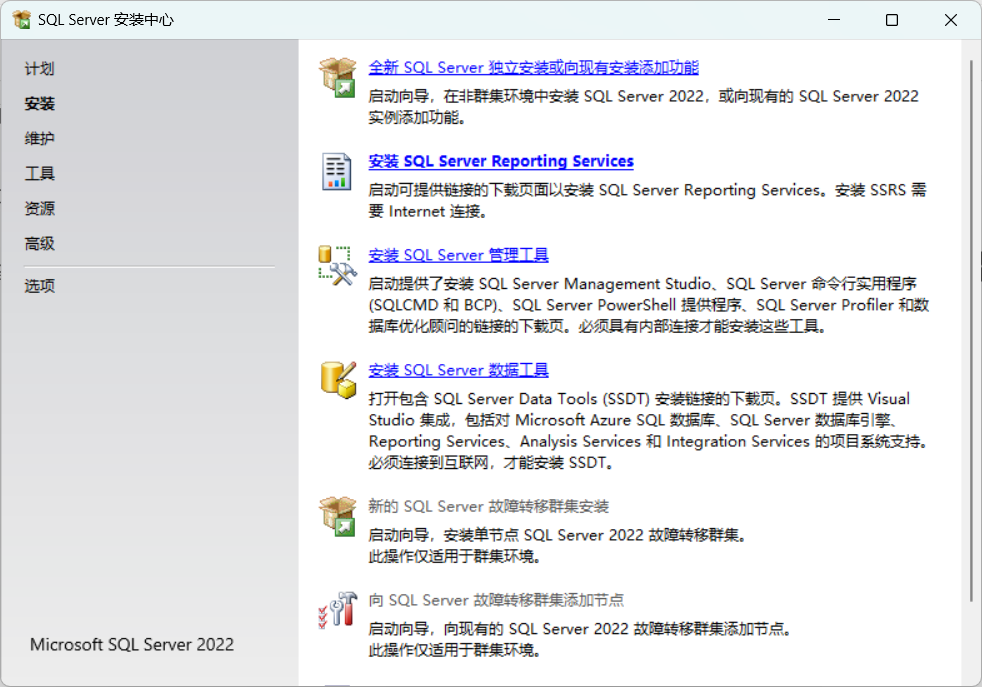Viewport: 982px width, 687px height.
Task: Open the 安装 SQL Server 数据工具 link
Action: [x=457, y=370]
